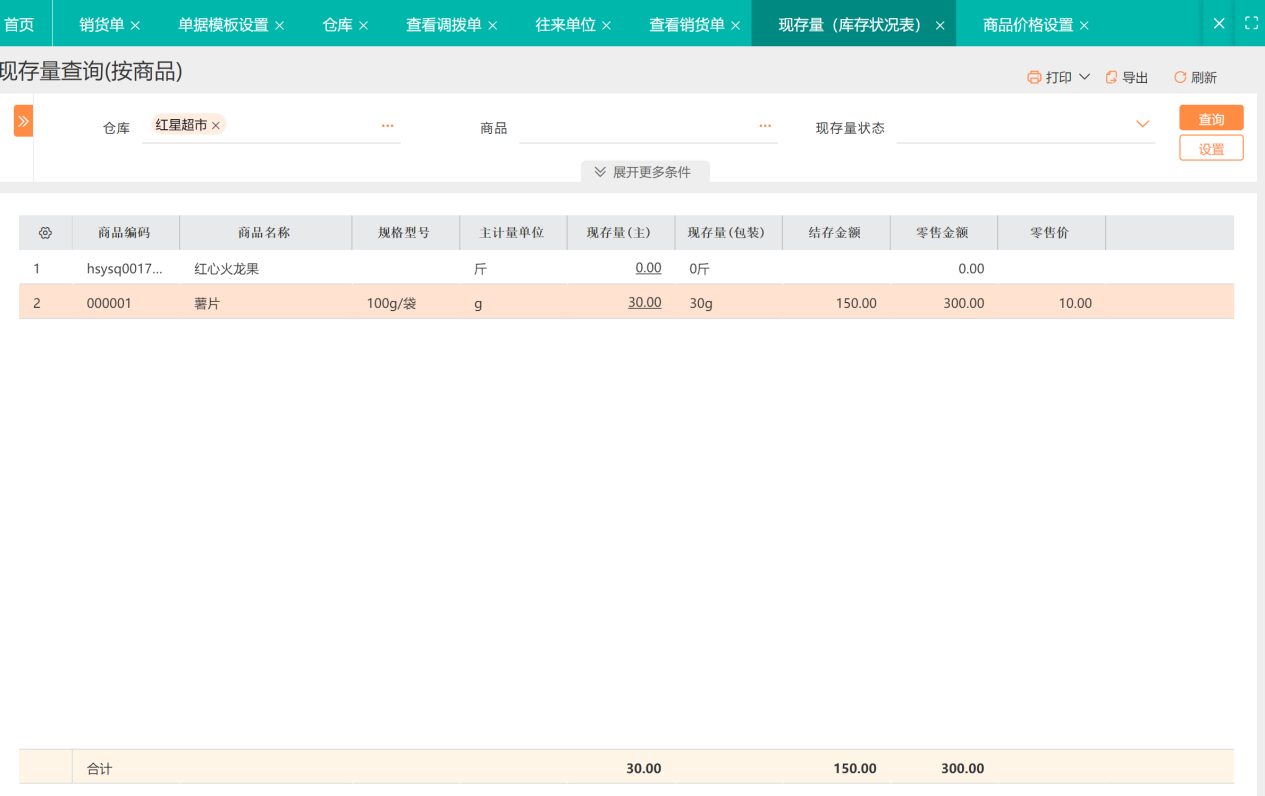Screen dimensions: 1265x796
Task: Click the close-all tabs X icon
Action: coord(1219,23)
